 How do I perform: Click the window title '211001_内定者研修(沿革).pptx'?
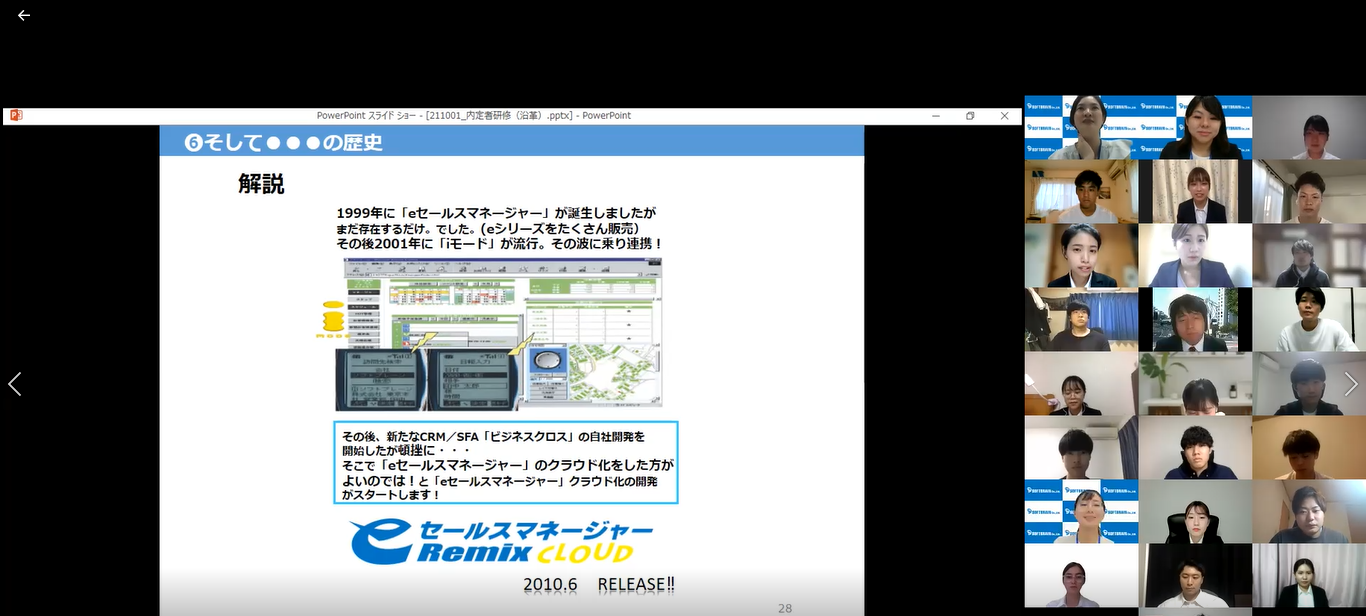[499, 116]
